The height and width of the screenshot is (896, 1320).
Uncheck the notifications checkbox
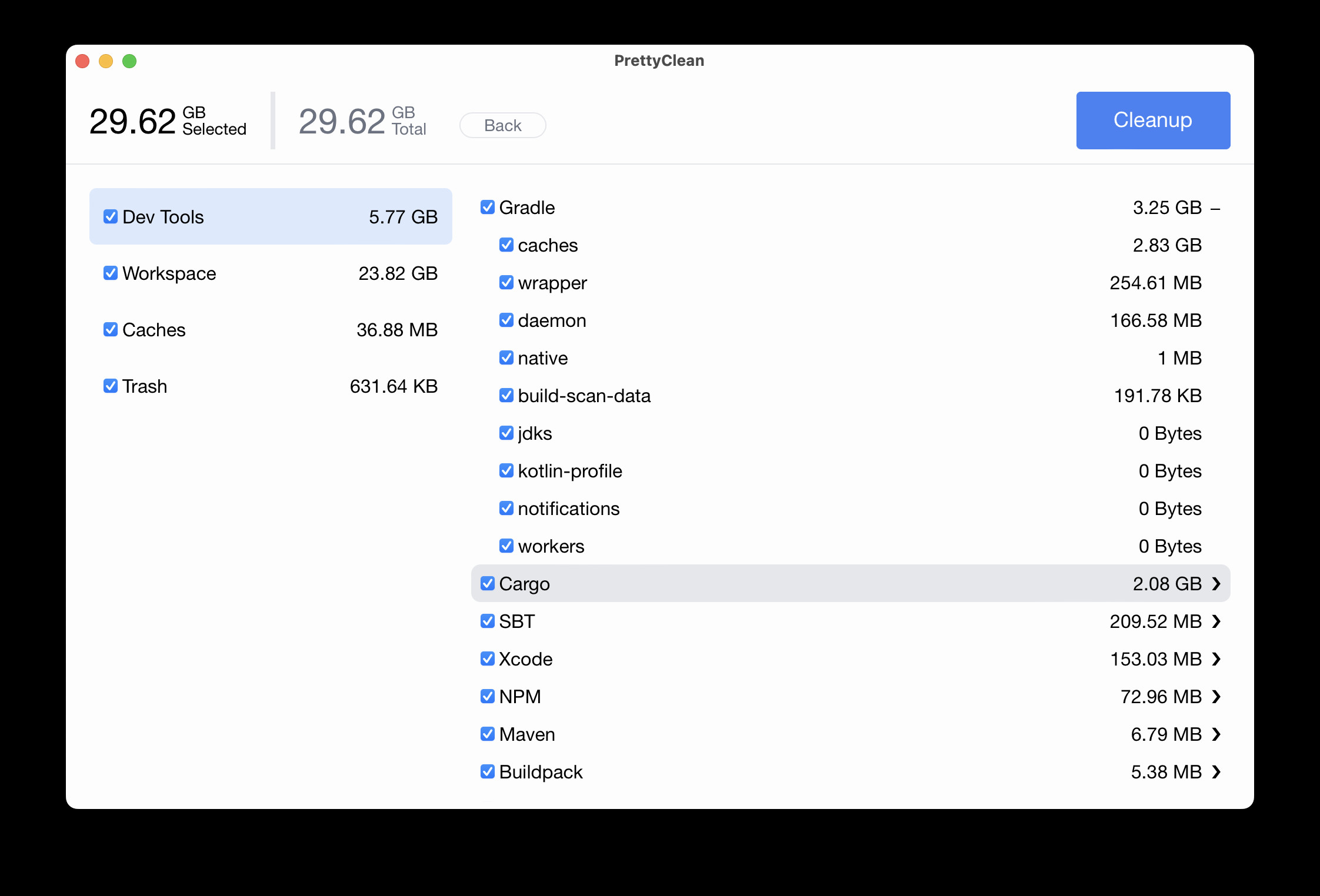(x=506, y=508)
